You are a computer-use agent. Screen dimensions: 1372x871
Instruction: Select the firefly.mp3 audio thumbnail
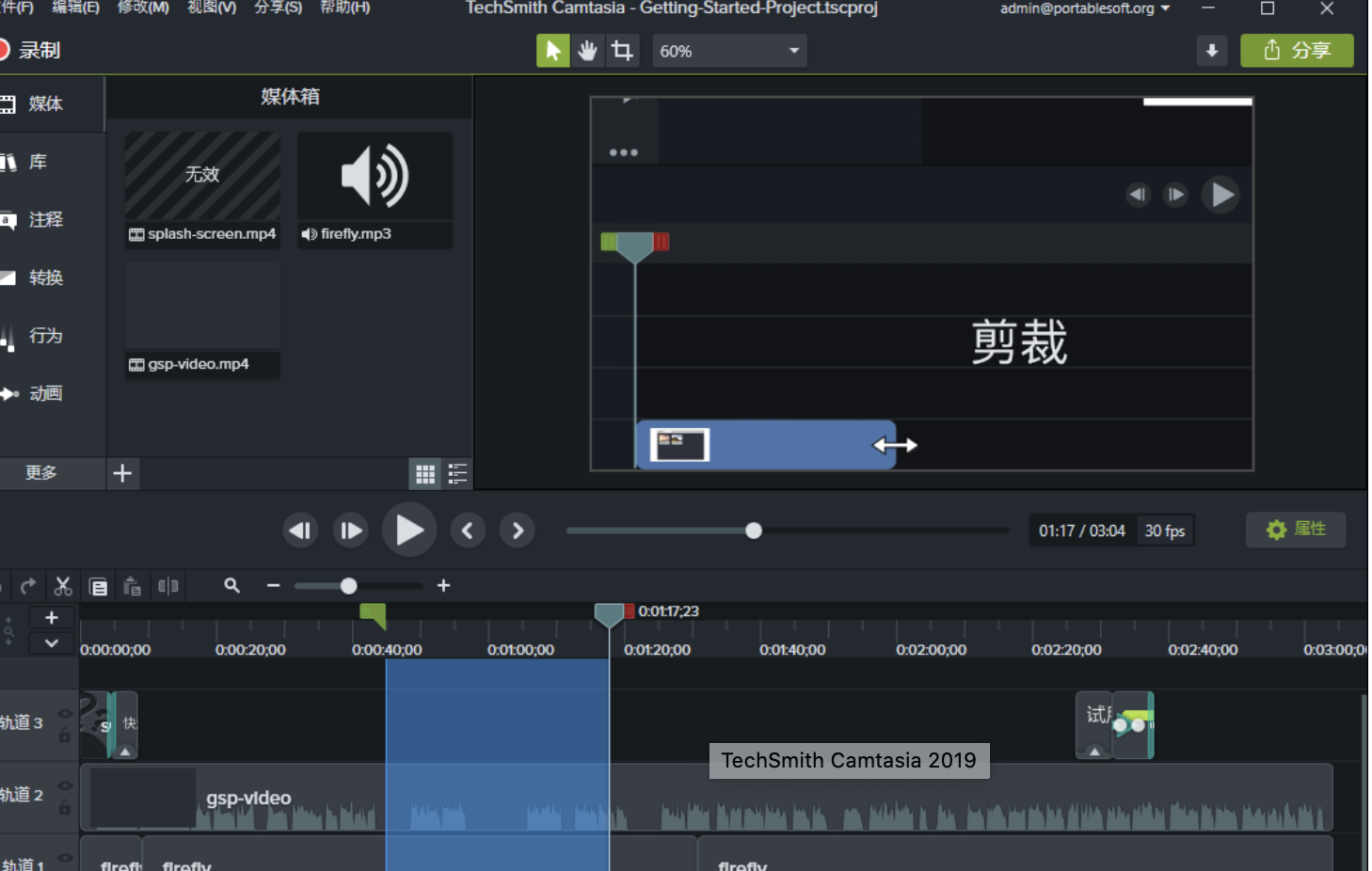click(x=375, y=176)
